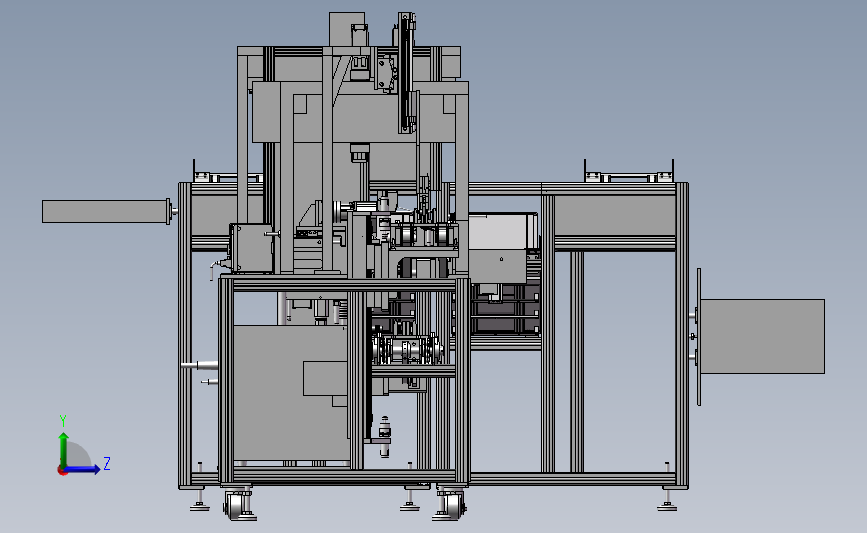Select the large grey cabinet panel at lower left

click(x=291, y=393)
